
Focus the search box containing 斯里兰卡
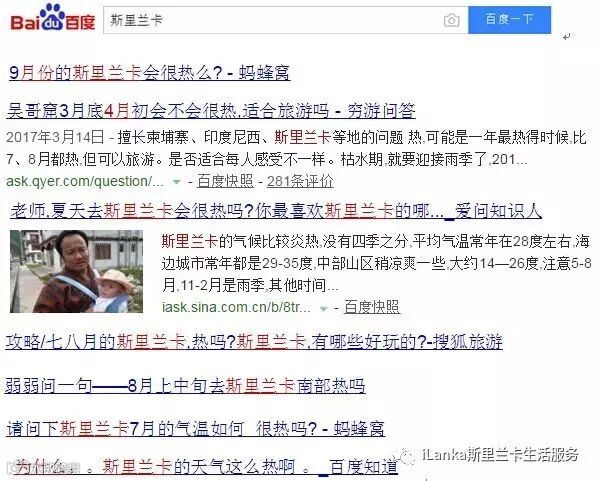286,20
